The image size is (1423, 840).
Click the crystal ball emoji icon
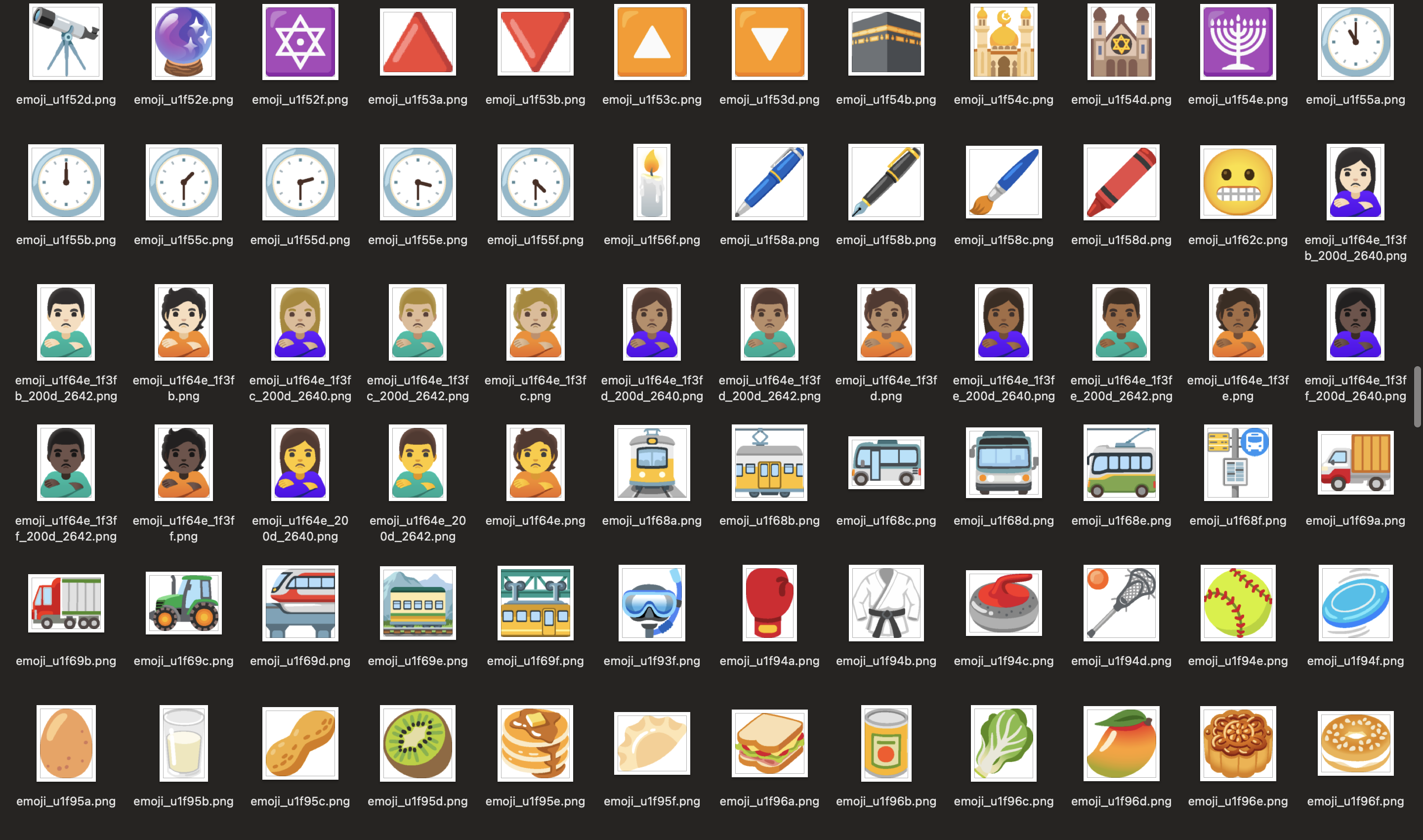183,42
